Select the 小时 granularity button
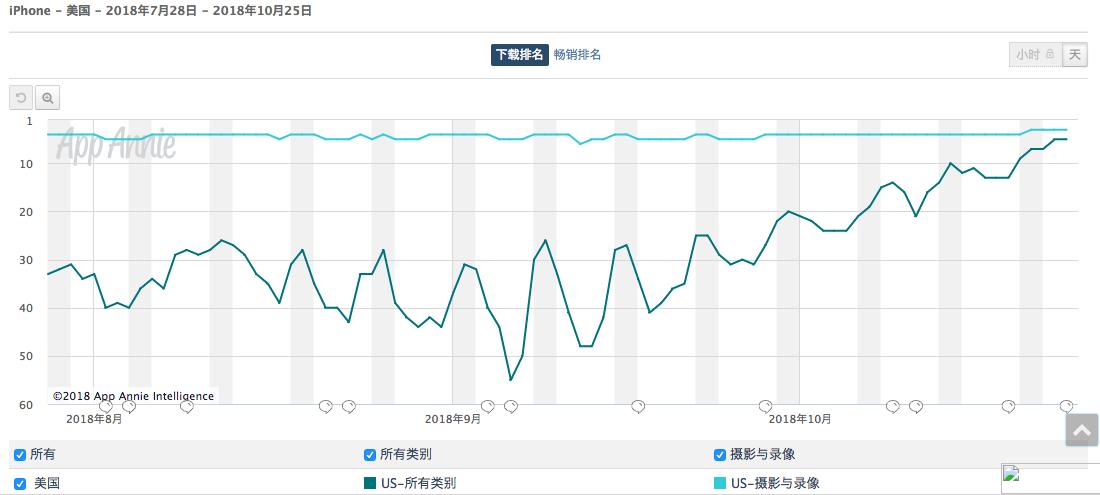Image resolution: width=1100 pixels, height=495 pixels. pos(1028,55)
